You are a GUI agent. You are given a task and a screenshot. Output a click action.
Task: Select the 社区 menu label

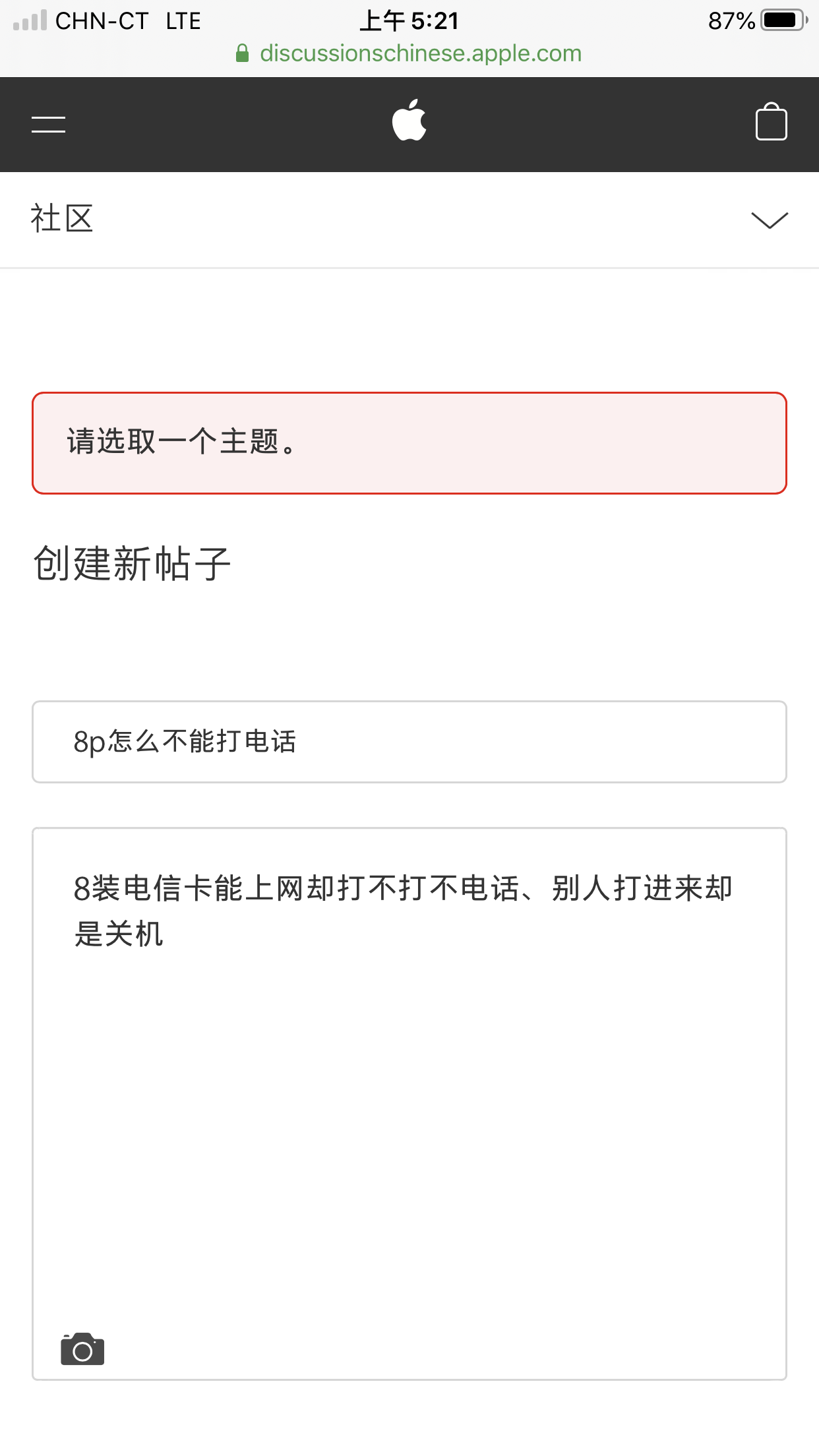(x=62, y=219)
